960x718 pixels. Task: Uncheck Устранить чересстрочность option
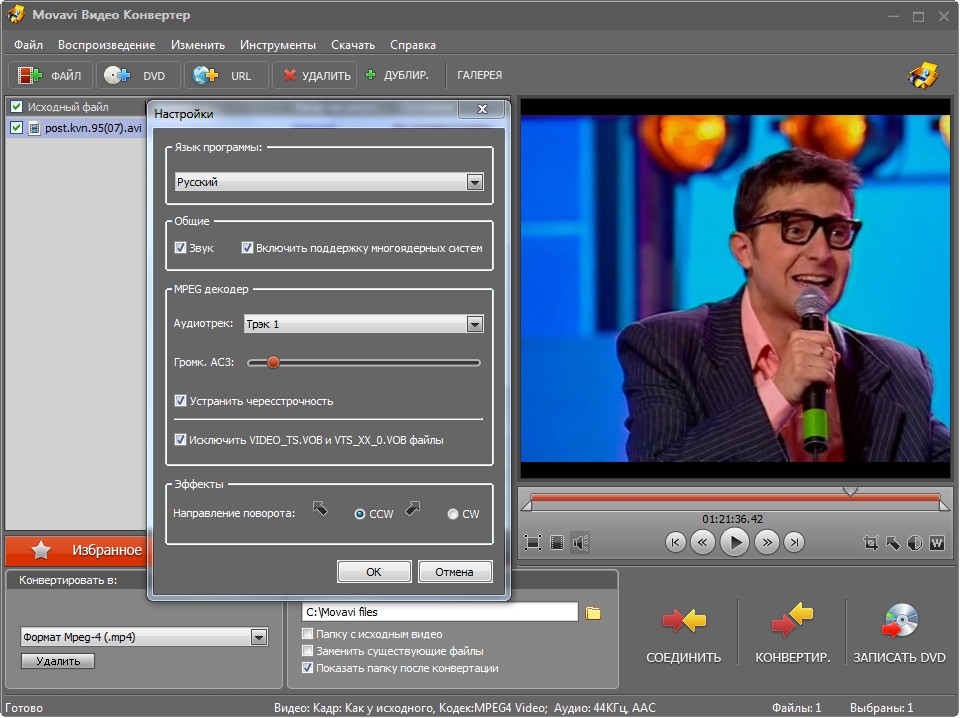pyautogui.click(x=181, y=401)
